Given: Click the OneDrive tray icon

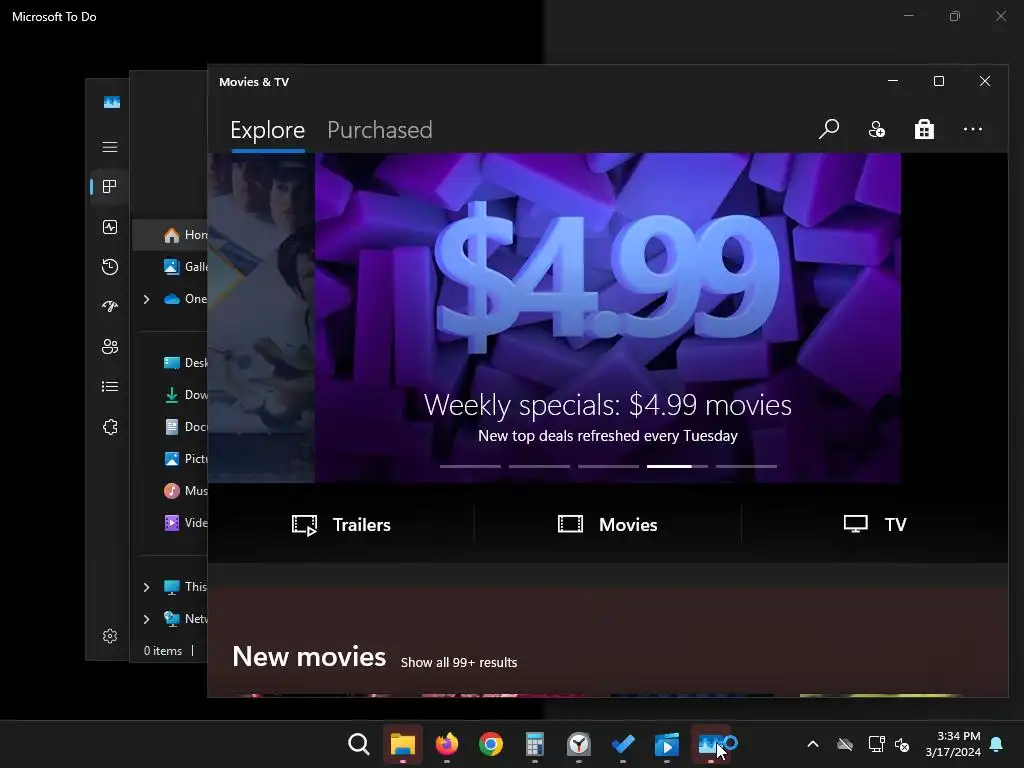Looking at the screenshot, I should (x=844, y=744).
